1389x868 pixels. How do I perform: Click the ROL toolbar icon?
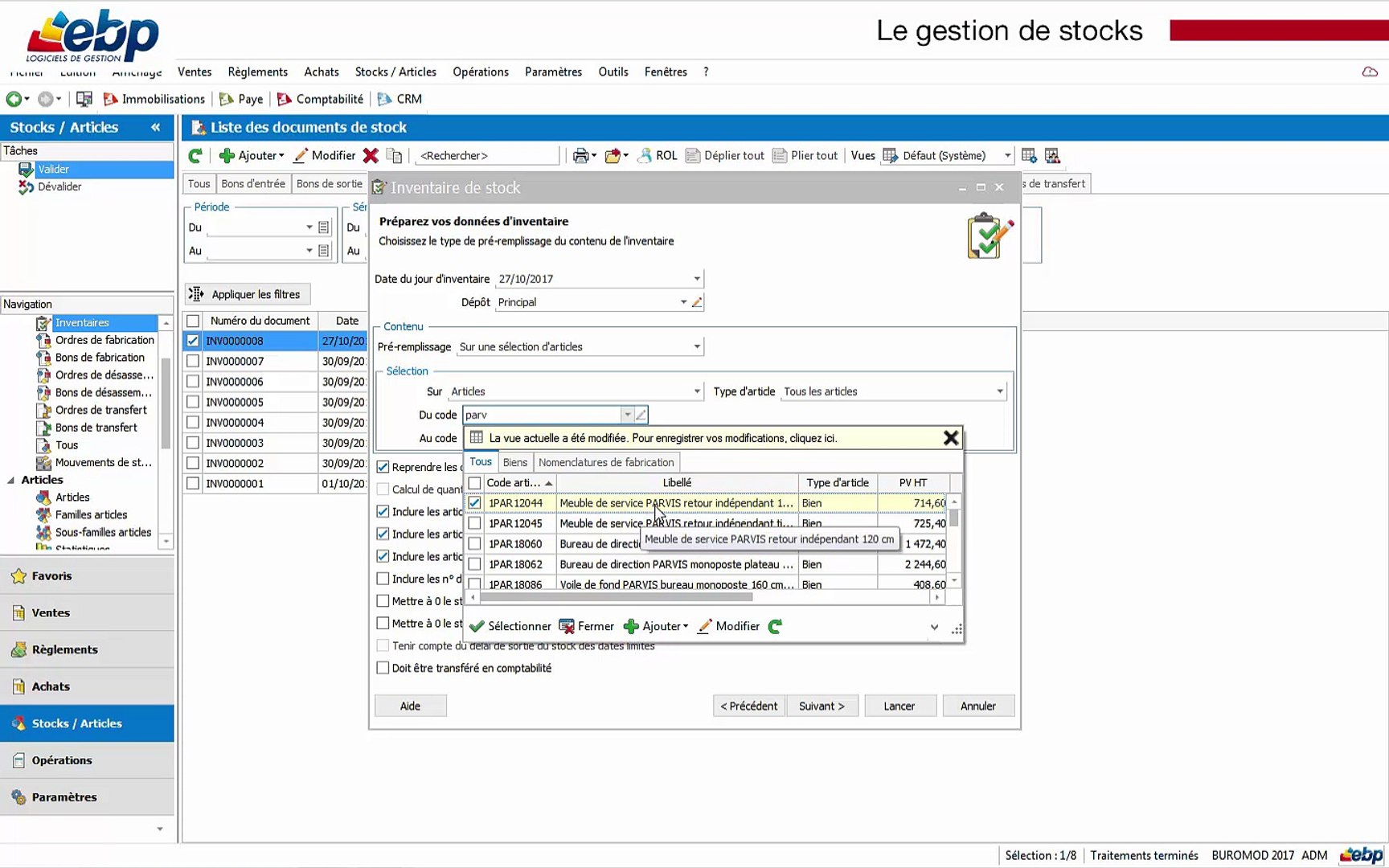click(x=658, y=155)
